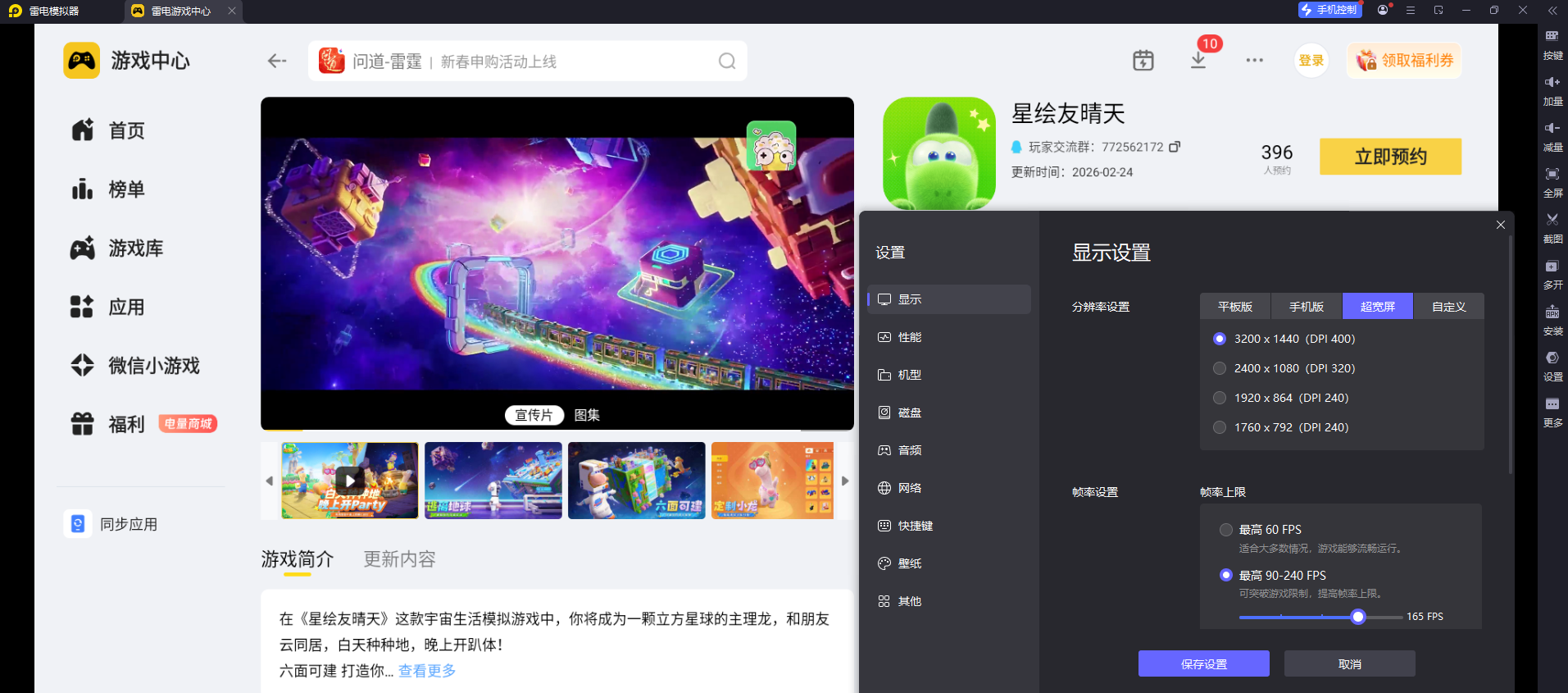This screenshot has height=693, width=1568.
Task: Click the 领取福利券 coupon button
Action: pos(1404,61)
